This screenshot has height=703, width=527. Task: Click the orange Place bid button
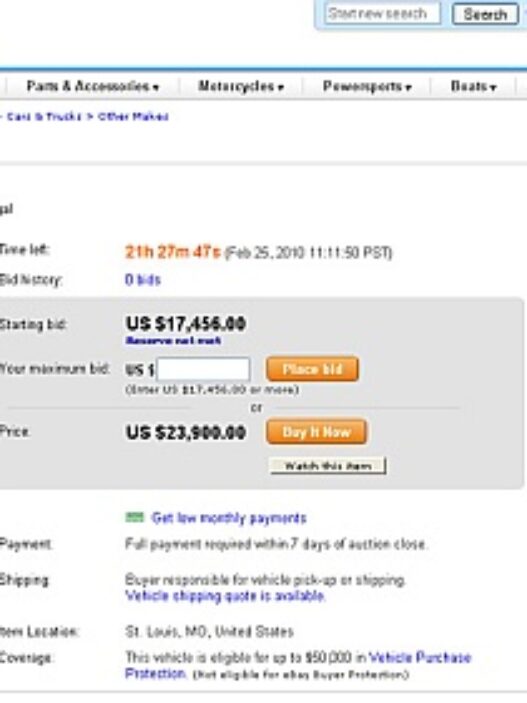click(x=312, y=369)
